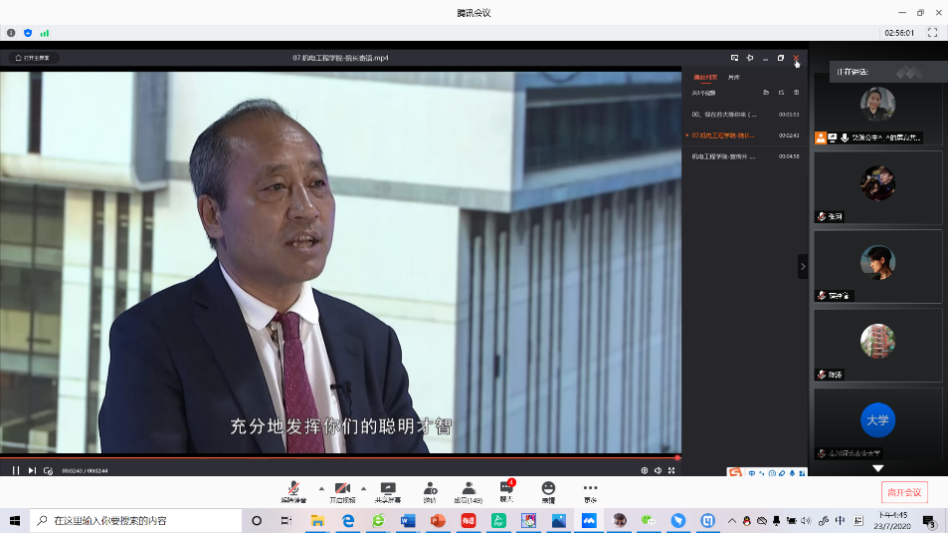
Task: Collapse the participant panel with side arrow
Action: tap(802, 266)
